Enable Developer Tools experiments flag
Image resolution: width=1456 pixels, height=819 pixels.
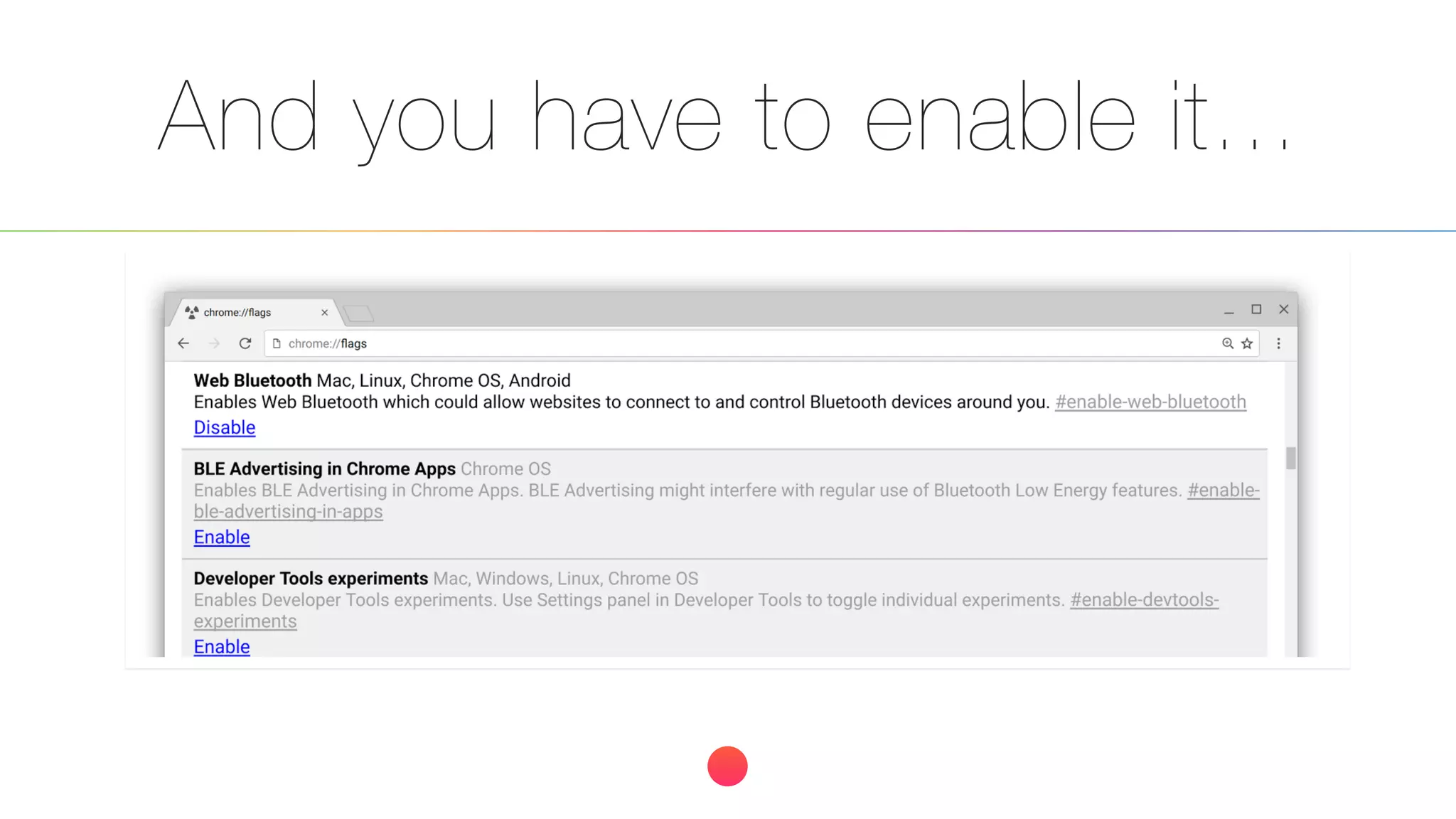click(221, 646)
